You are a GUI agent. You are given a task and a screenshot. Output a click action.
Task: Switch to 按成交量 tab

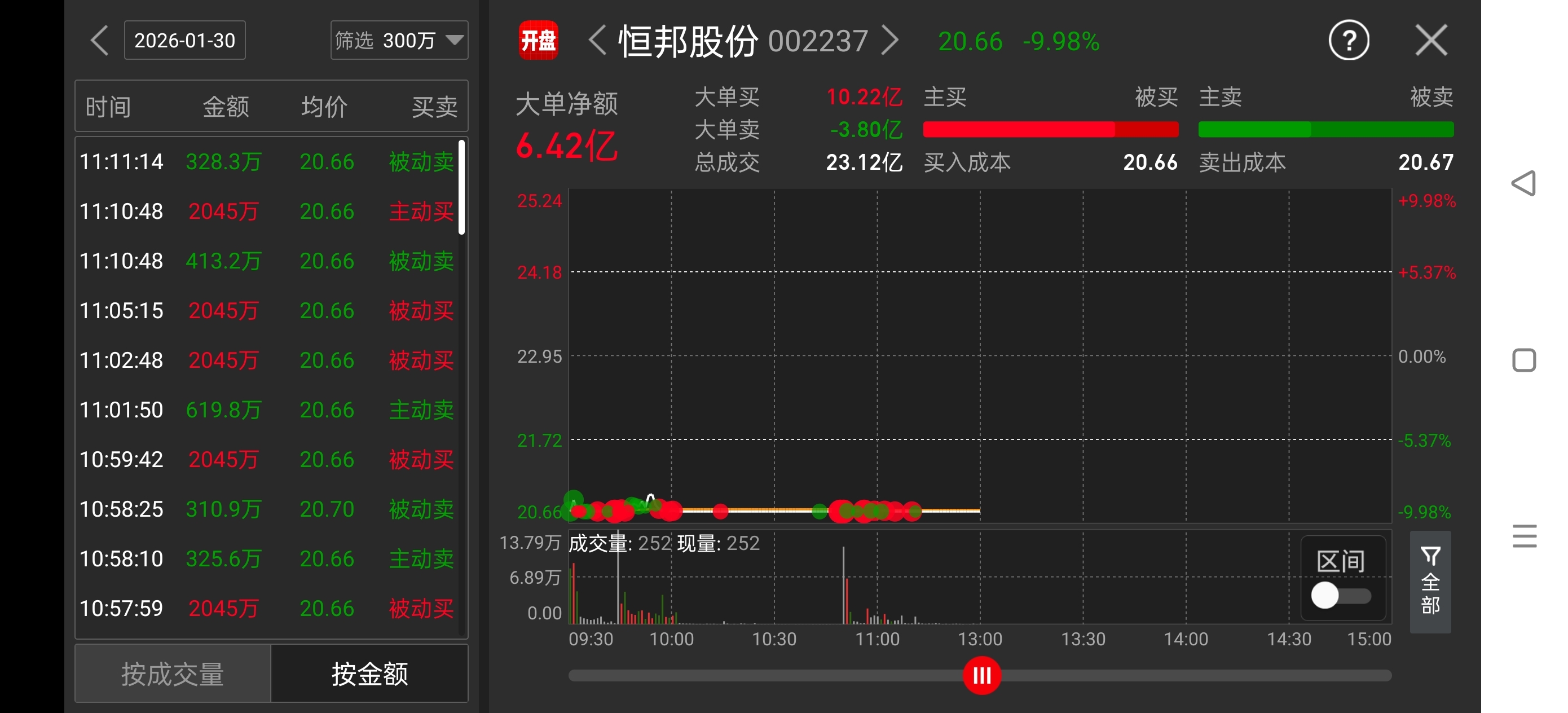point(173,674)
